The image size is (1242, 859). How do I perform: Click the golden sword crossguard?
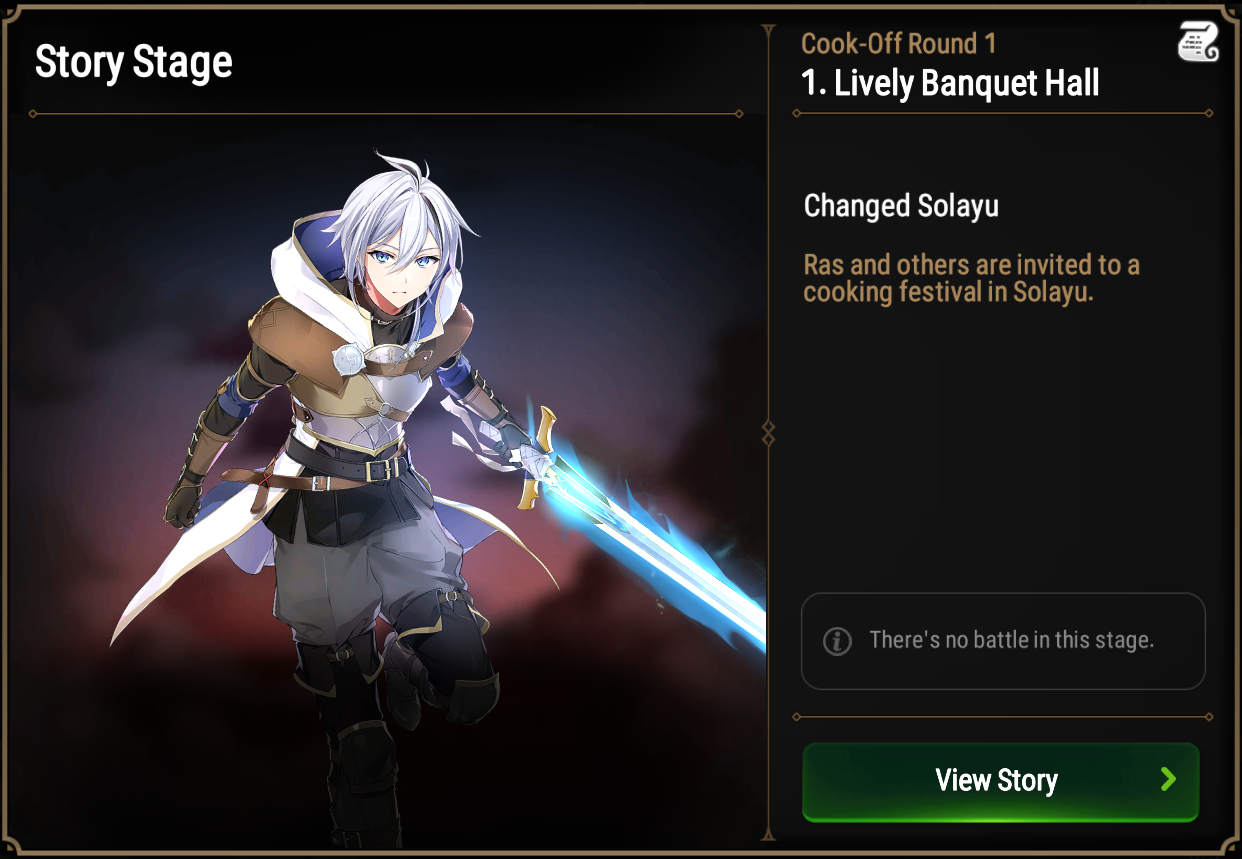(x=539, y=455)
